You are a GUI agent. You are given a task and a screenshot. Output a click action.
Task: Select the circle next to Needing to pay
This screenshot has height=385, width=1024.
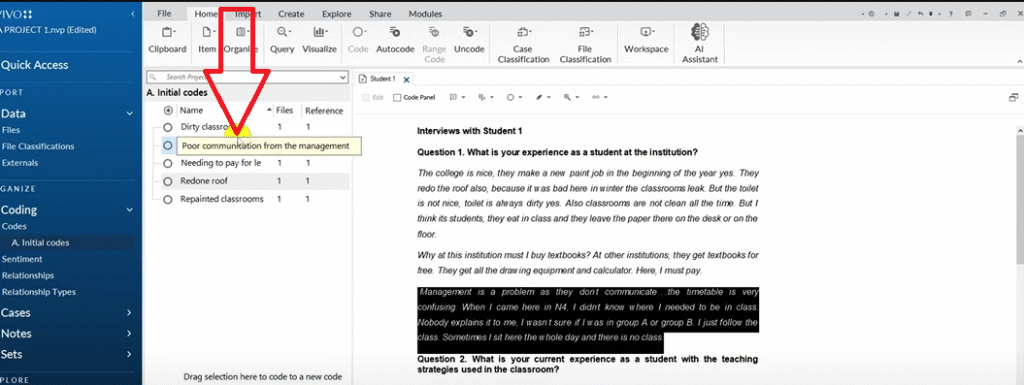[x=168, y=162]
